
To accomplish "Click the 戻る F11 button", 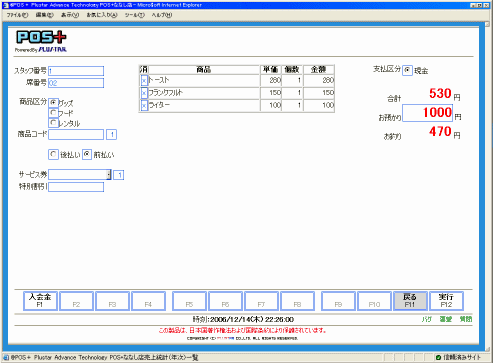I will (410, 301).
